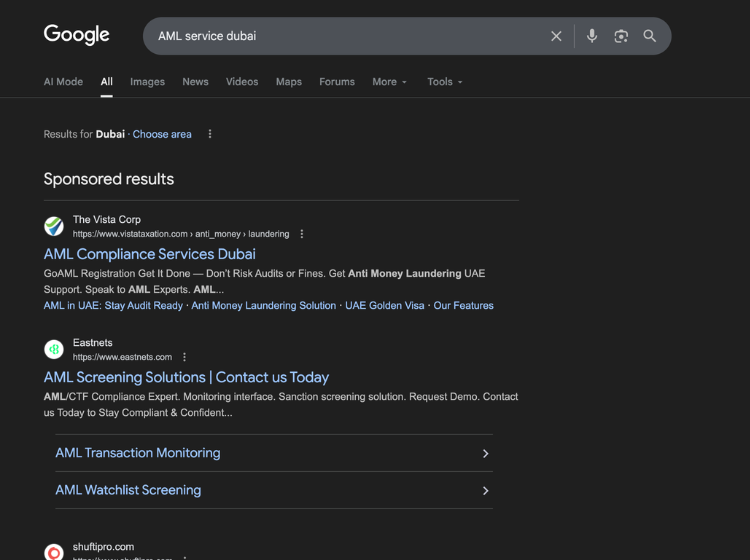Click the Eastnets site name
The width and height of the screenshot is (750, 560).
pyautogui.click(x=93, y=343)
